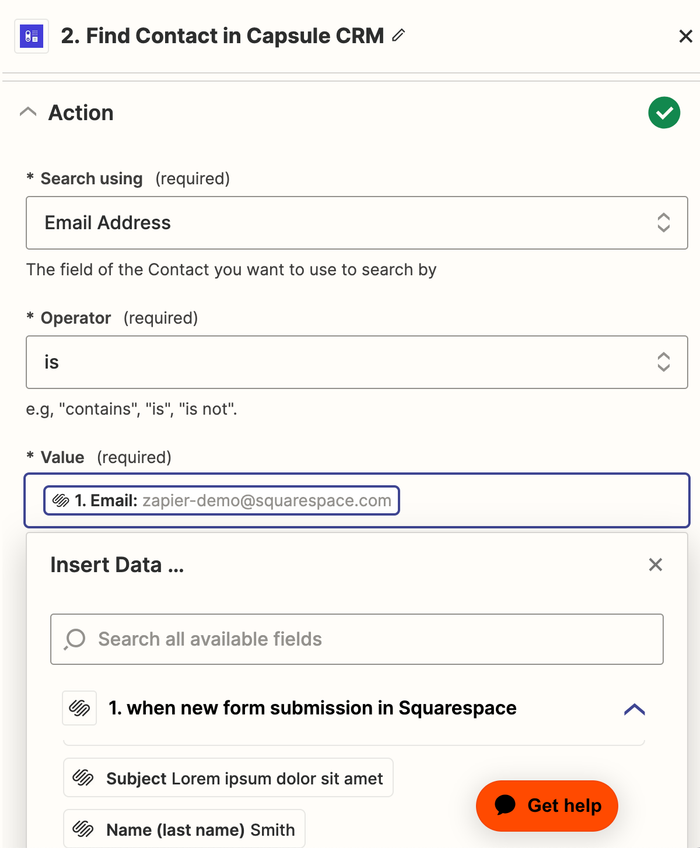700x848 pixels.
Task: Click Squarespace icon on Subject row
Action: click(83, 778)
